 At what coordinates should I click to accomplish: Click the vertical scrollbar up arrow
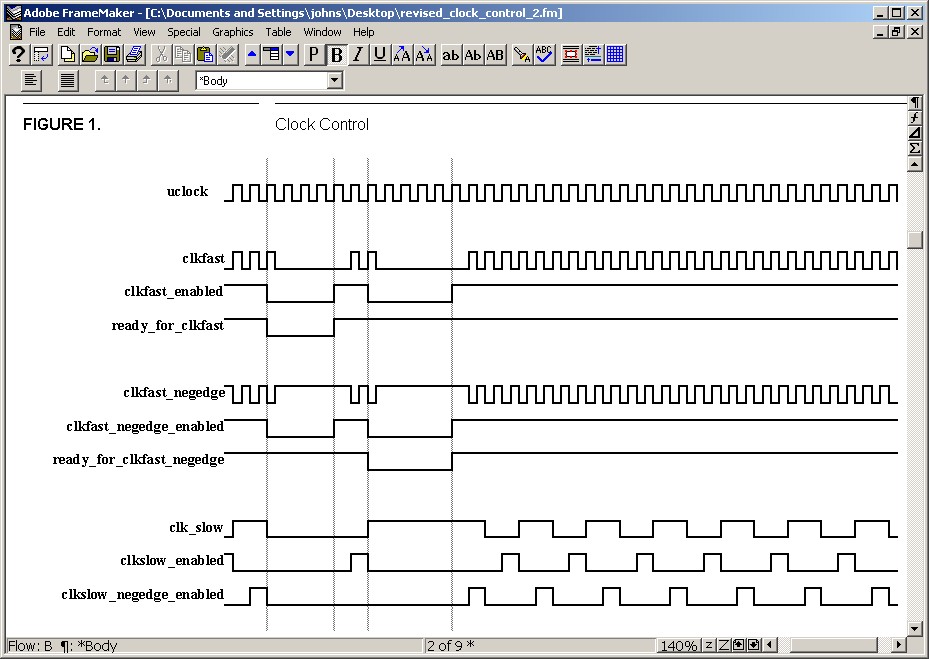click(915, 164)
